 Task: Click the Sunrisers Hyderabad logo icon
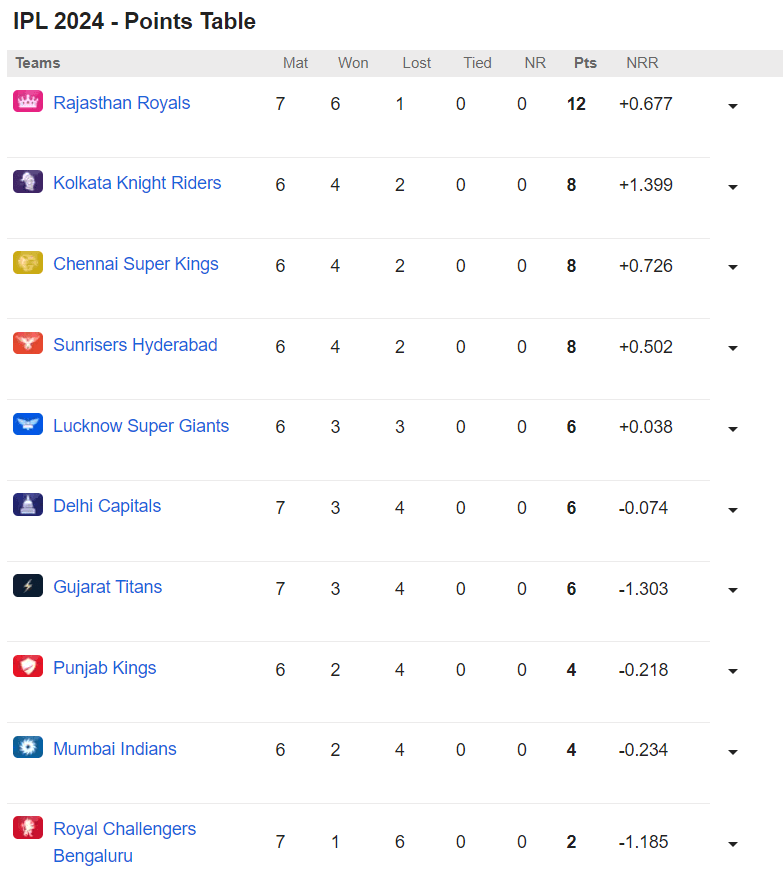click(x=28, y=344)
